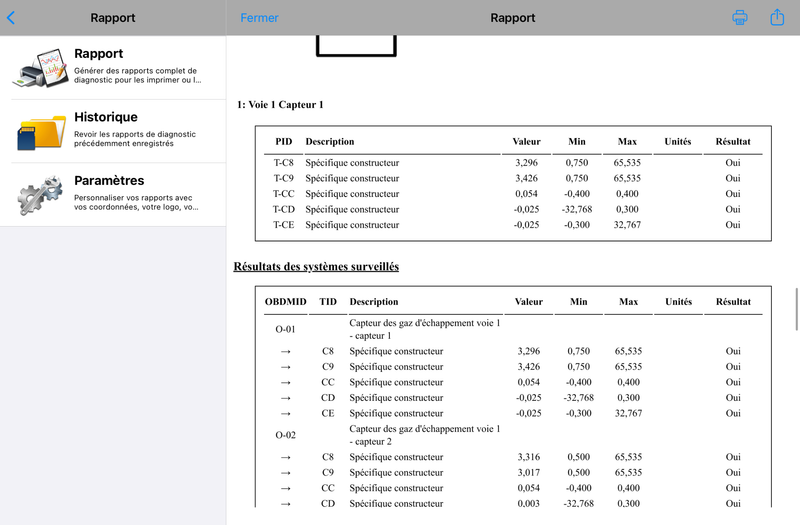
Task: Click the Résultats des systèmes surveillés heading
Action: [x=316, y=266]
